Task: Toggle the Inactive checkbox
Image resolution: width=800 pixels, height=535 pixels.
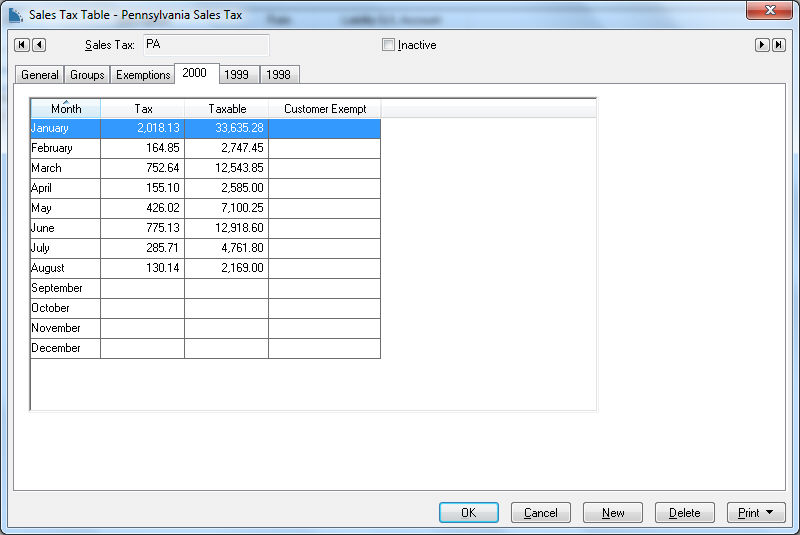Action: 389,45
